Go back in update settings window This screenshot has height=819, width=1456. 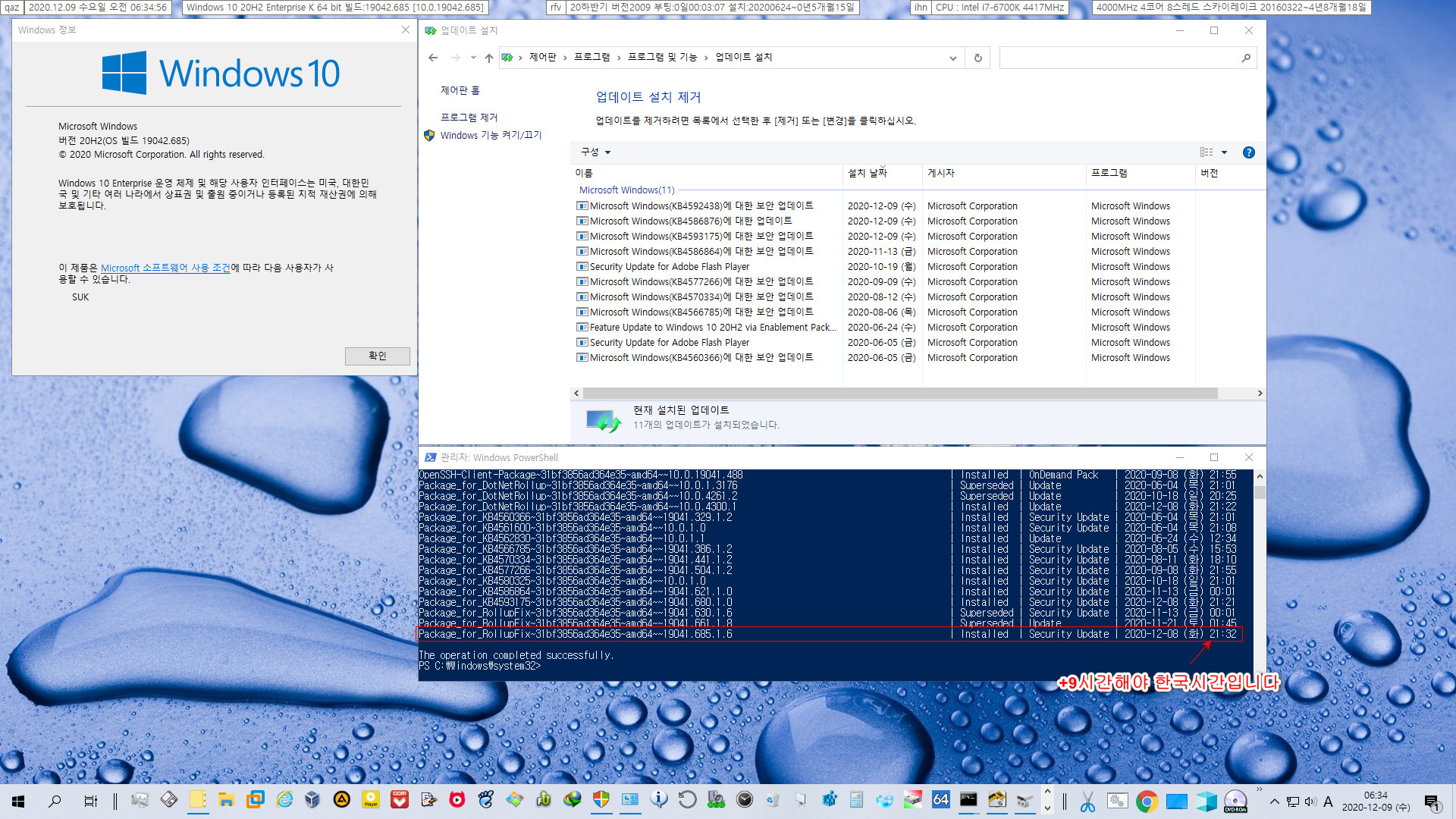tap(433, 58)
